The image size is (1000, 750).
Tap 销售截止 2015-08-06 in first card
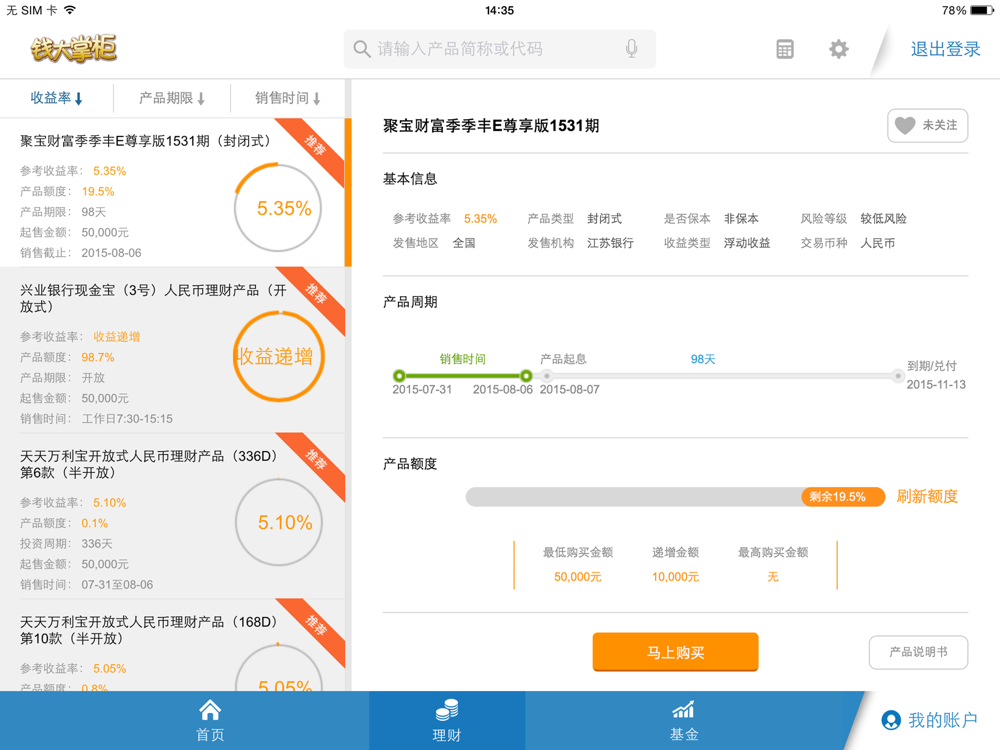111,253
